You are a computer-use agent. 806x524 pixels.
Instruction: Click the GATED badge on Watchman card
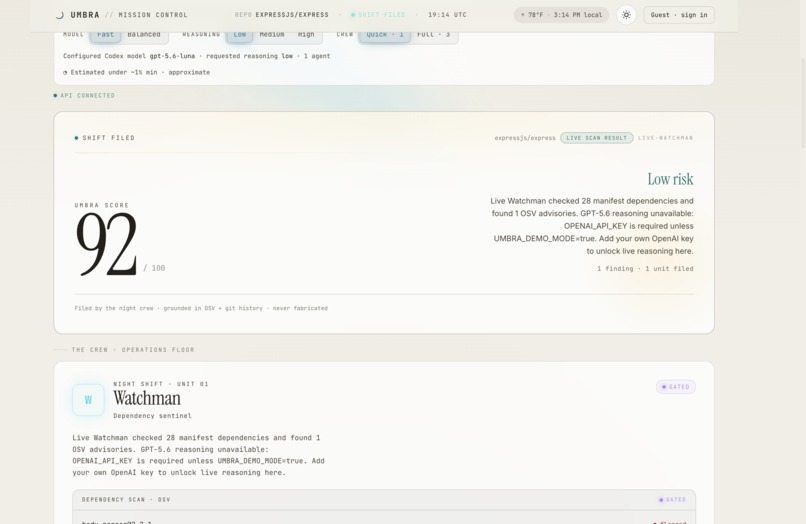click(x=675, y=387)
